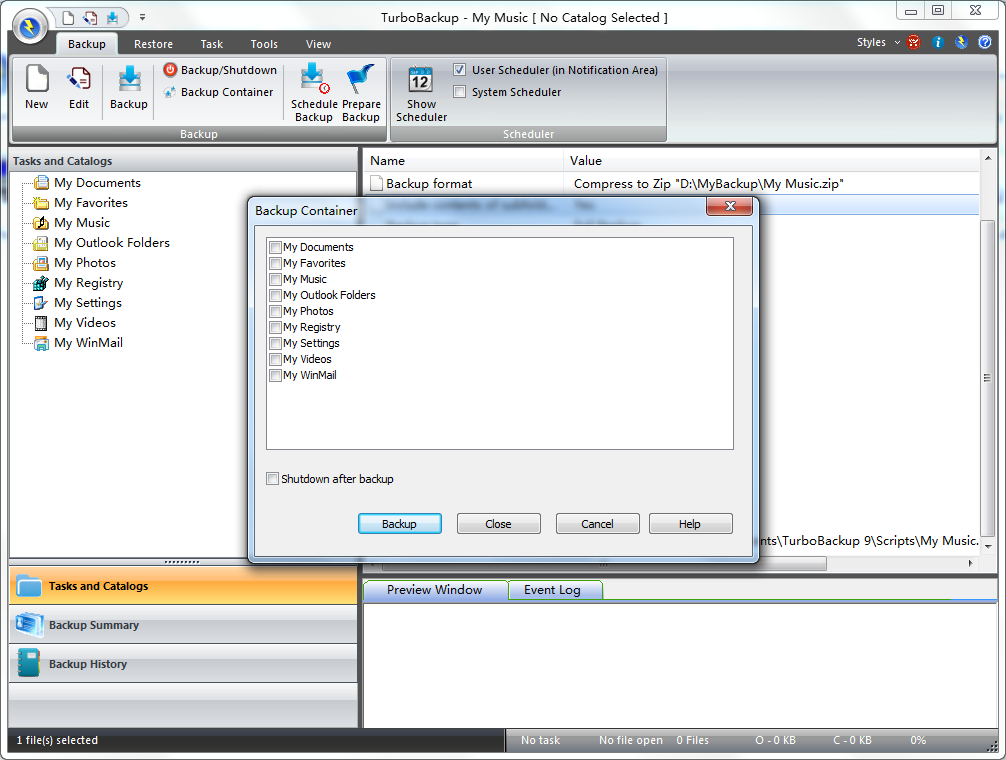Viewport: 1006px width, 760px height.
Task: Select My Photos in Tasks and Catalogs tree
Action: click(85, 262)
